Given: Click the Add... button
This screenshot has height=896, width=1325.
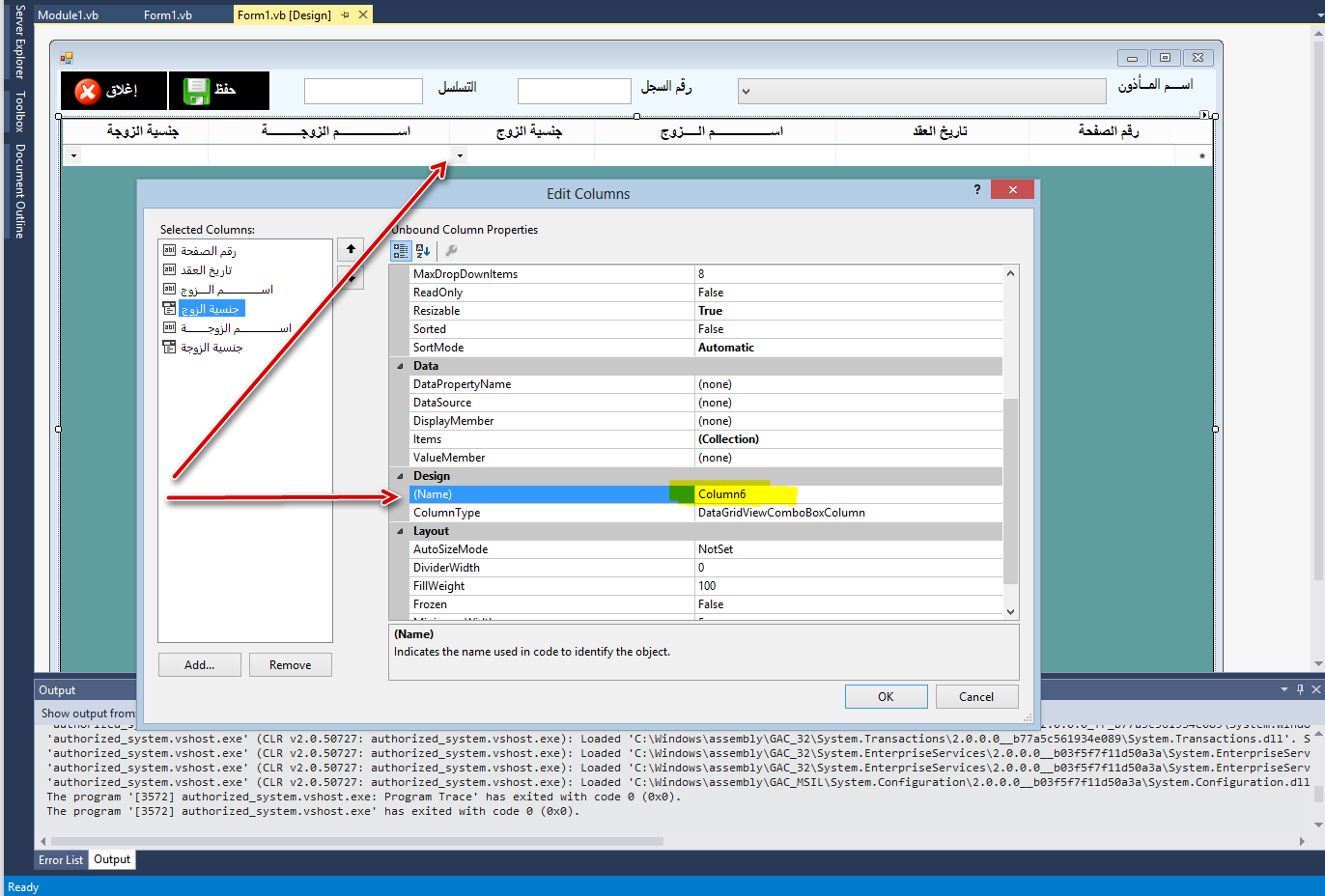Looking at the screenshot, I should pyautogui.click(x=199, y=665).
